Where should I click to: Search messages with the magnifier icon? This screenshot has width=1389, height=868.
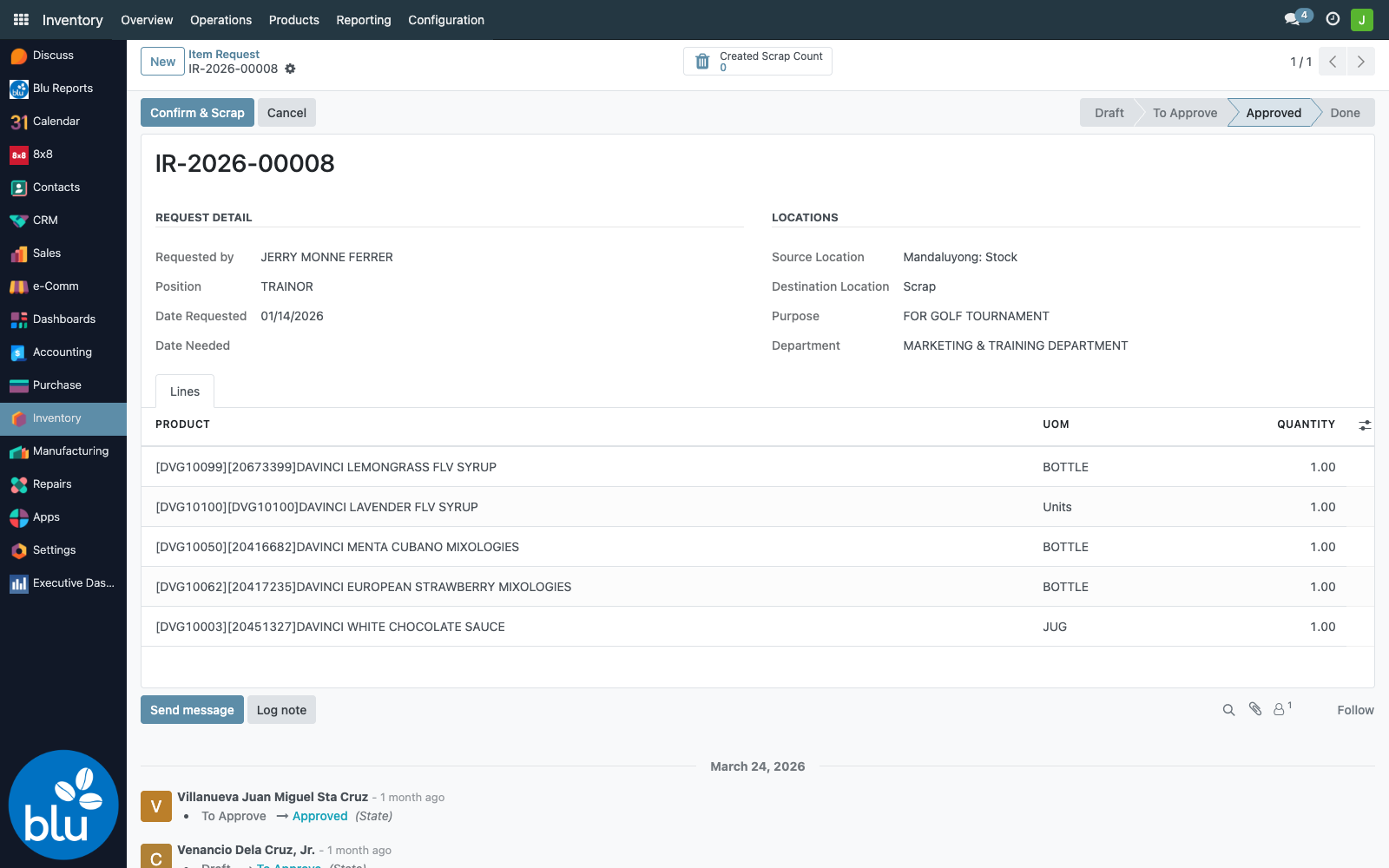pos(1228,710)
